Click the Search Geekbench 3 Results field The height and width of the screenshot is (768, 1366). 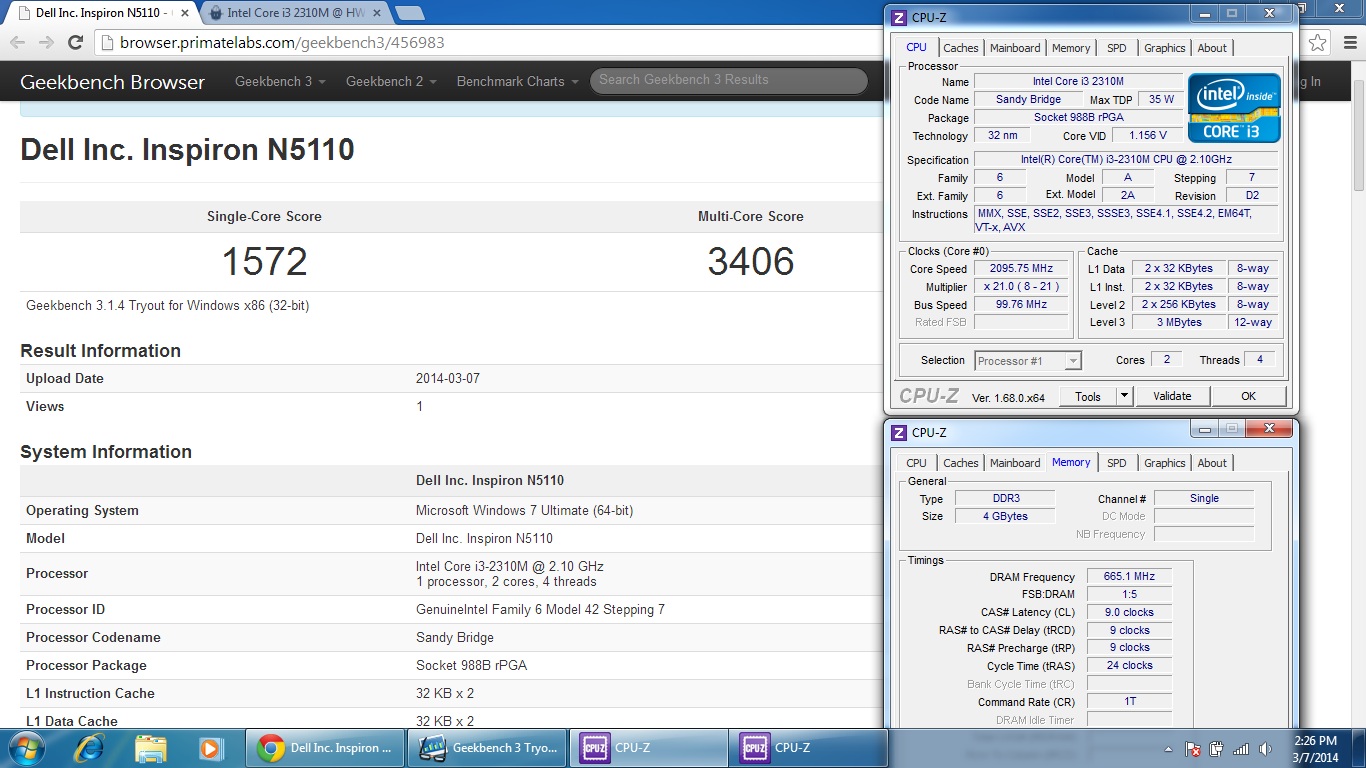click(x=728, y=80)
